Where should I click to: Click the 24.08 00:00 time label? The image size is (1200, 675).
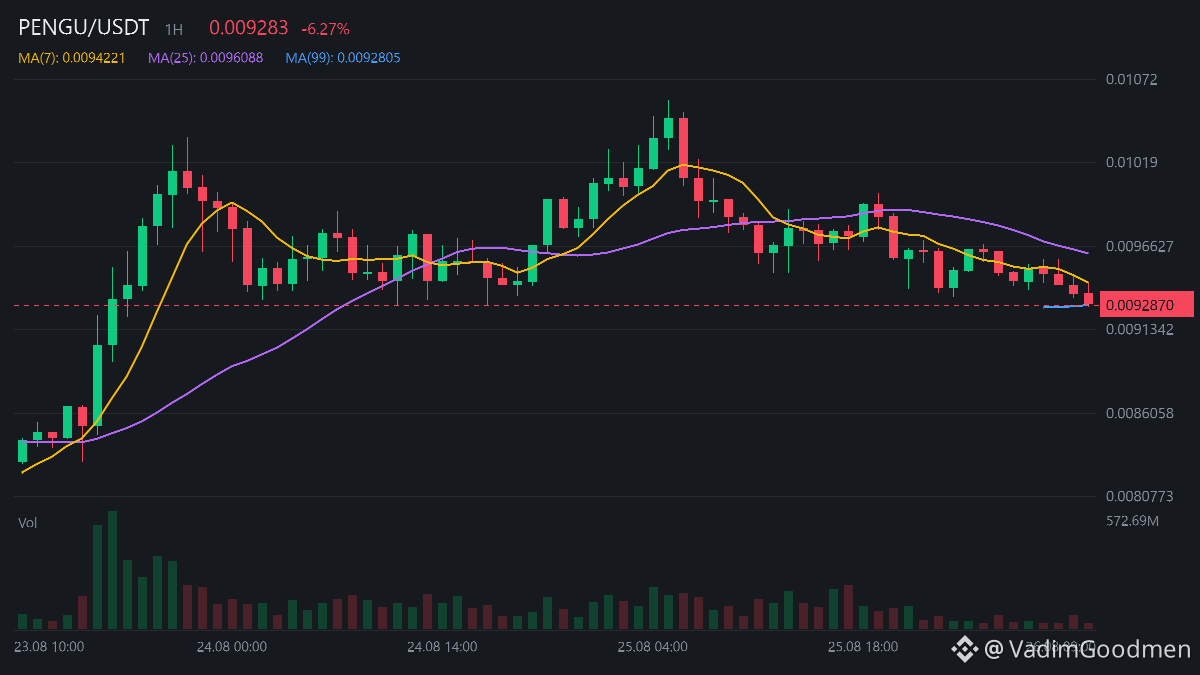click(232, 647)
